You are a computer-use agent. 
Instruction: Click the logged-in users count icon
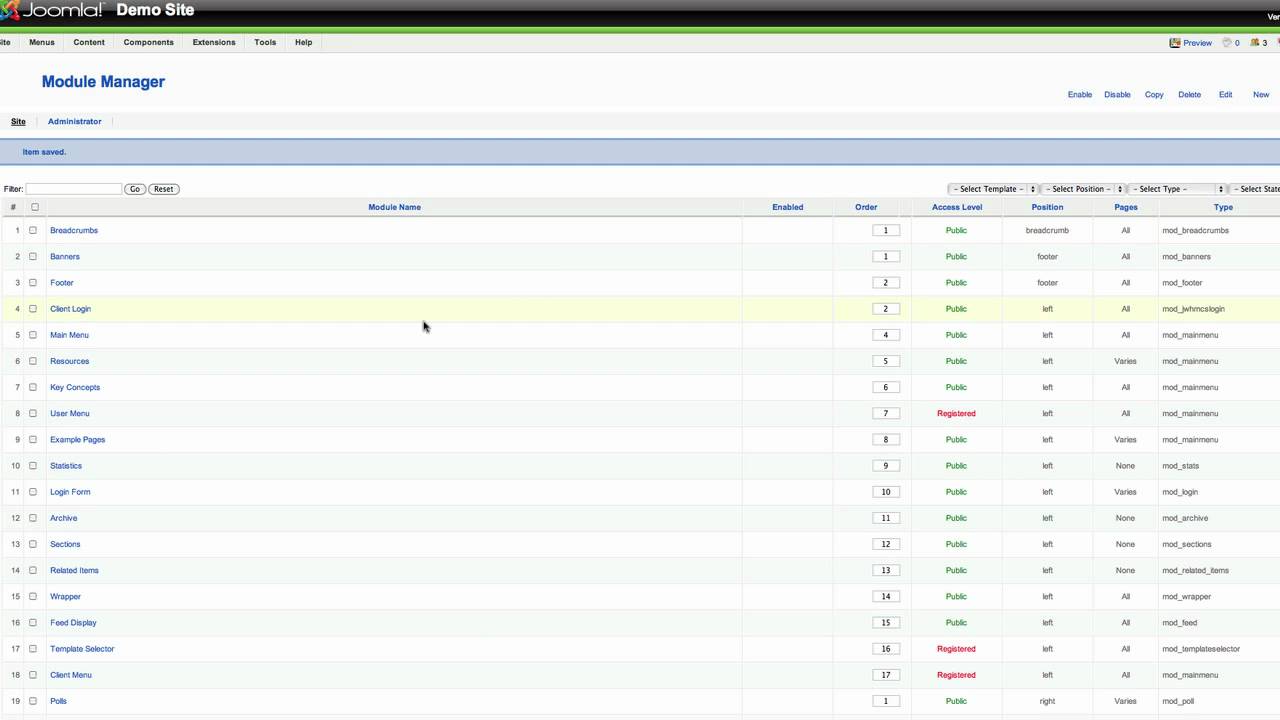pyautogui.click(x=1255, y=42)
